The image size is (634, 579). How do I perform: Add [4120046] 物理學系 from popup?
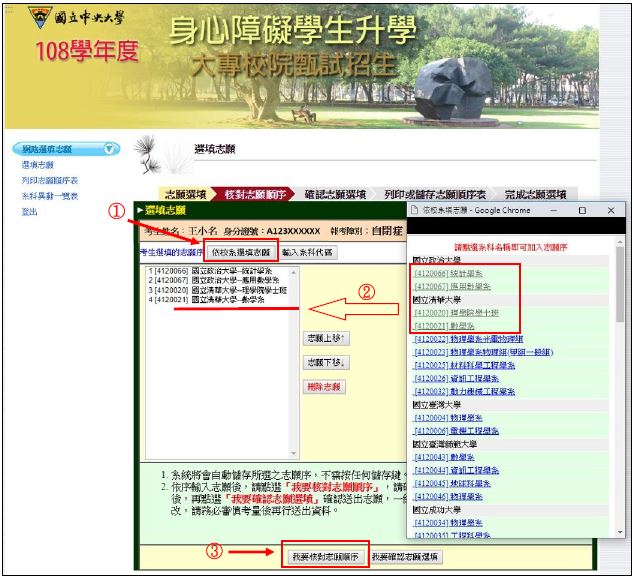coord(448,496)
